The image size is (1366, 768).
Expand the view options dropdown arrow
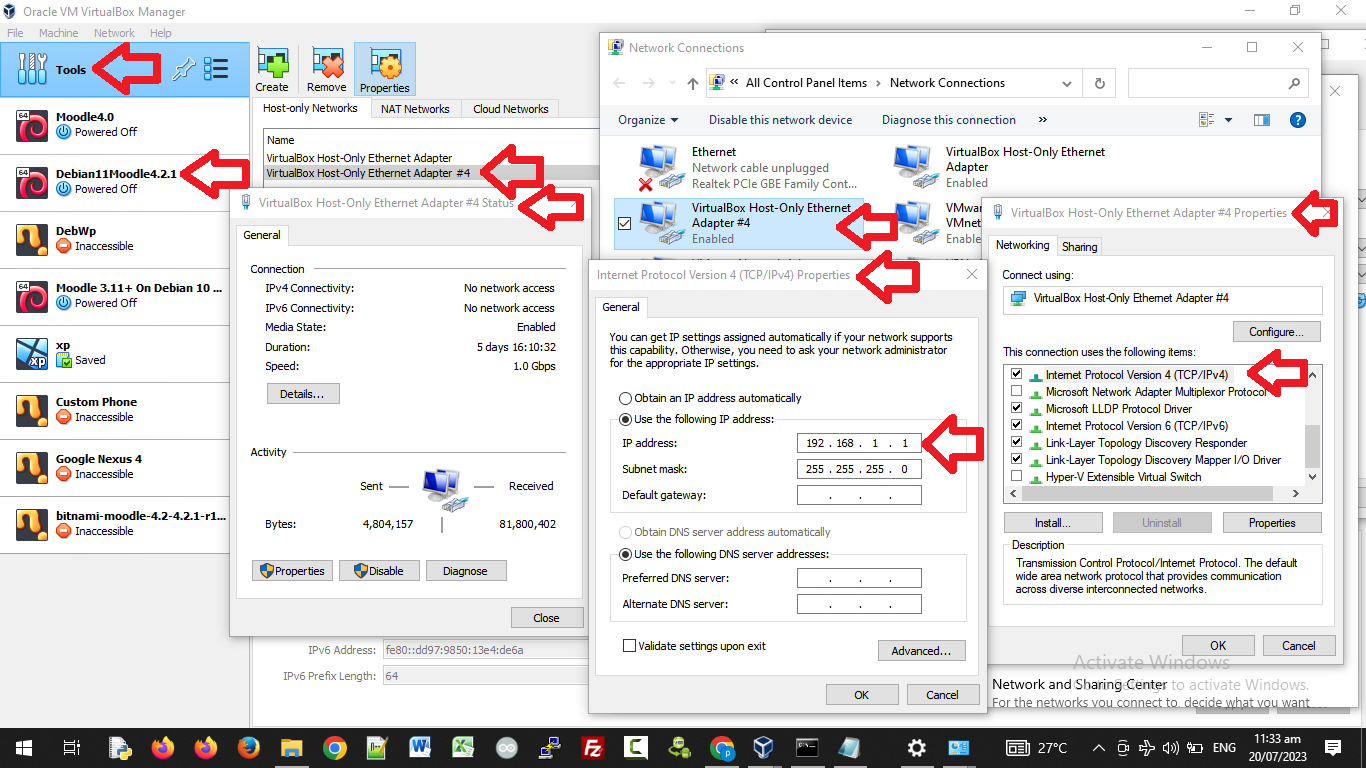(1229, 120)
